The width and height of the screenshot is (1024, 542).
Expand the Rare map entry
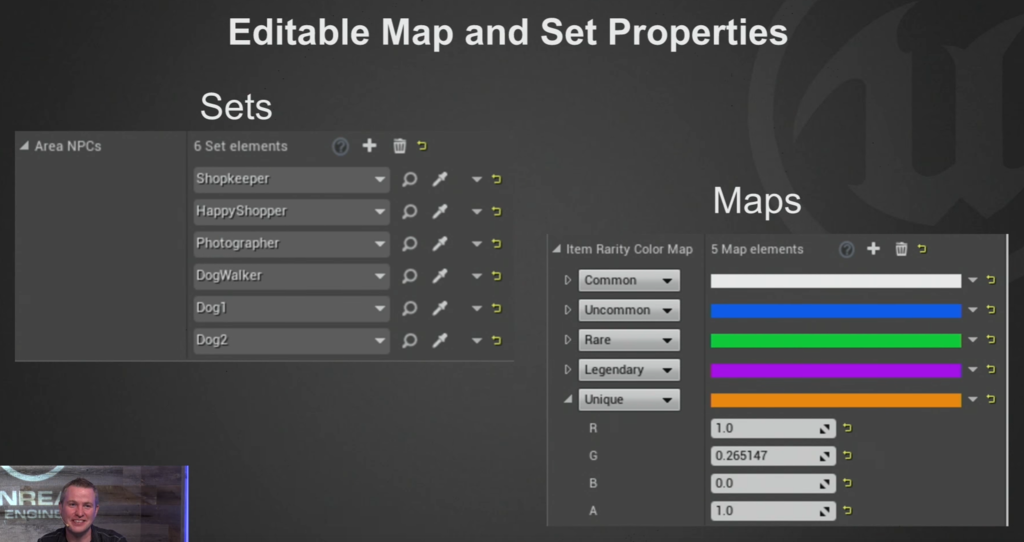[x=568, y=340]
